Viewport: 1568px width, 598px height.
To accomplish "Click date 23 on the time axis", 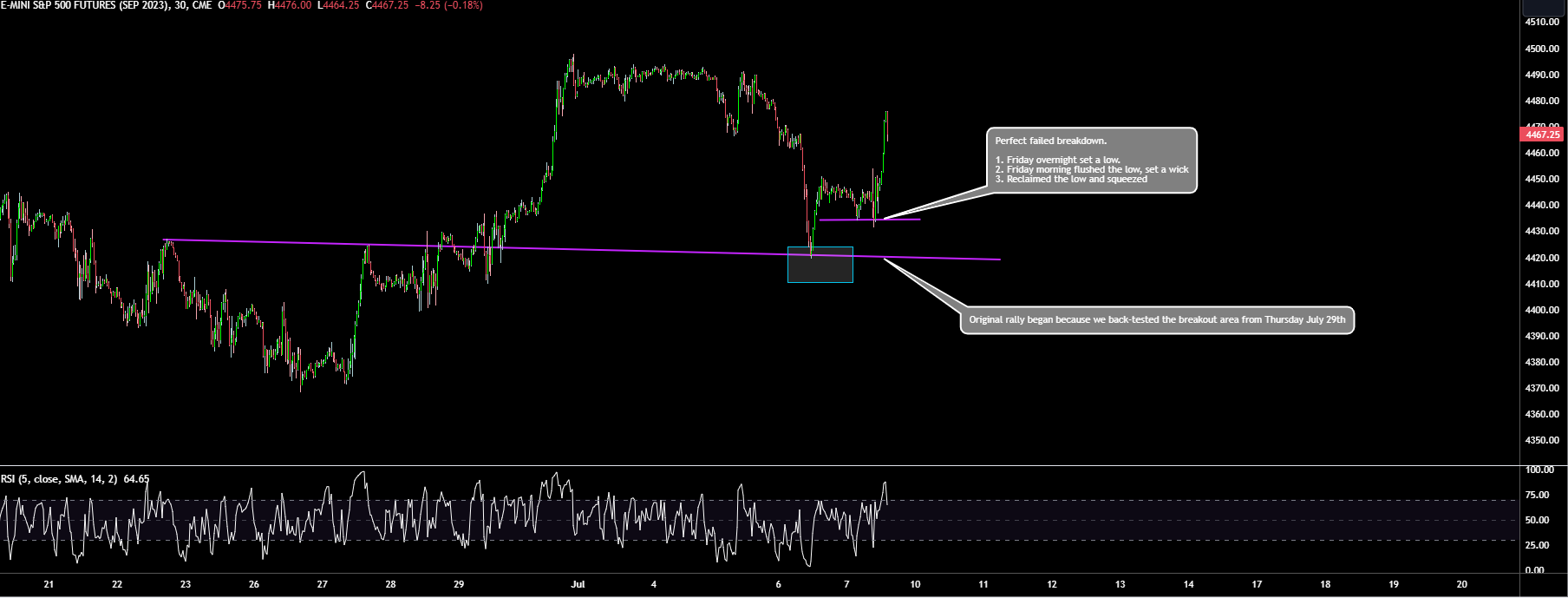I will click(186, 584).
